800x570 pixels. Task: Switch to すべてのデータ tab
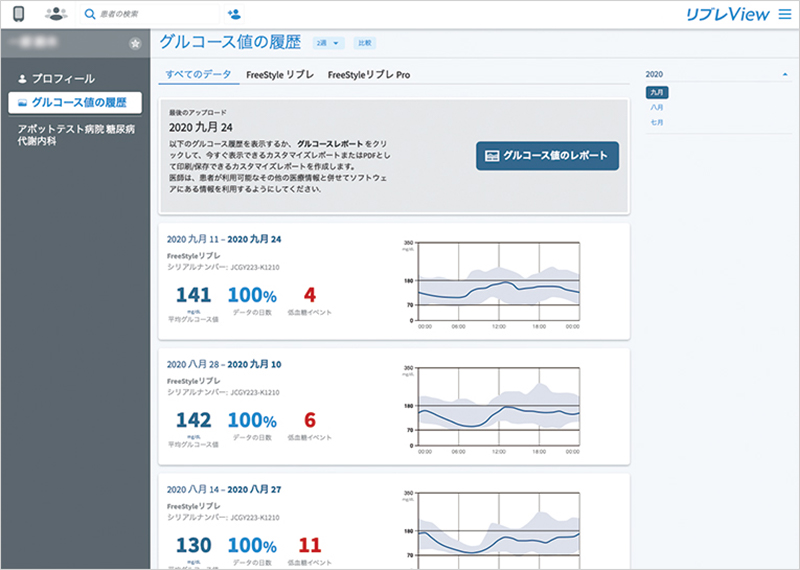[x=198, y=75]
